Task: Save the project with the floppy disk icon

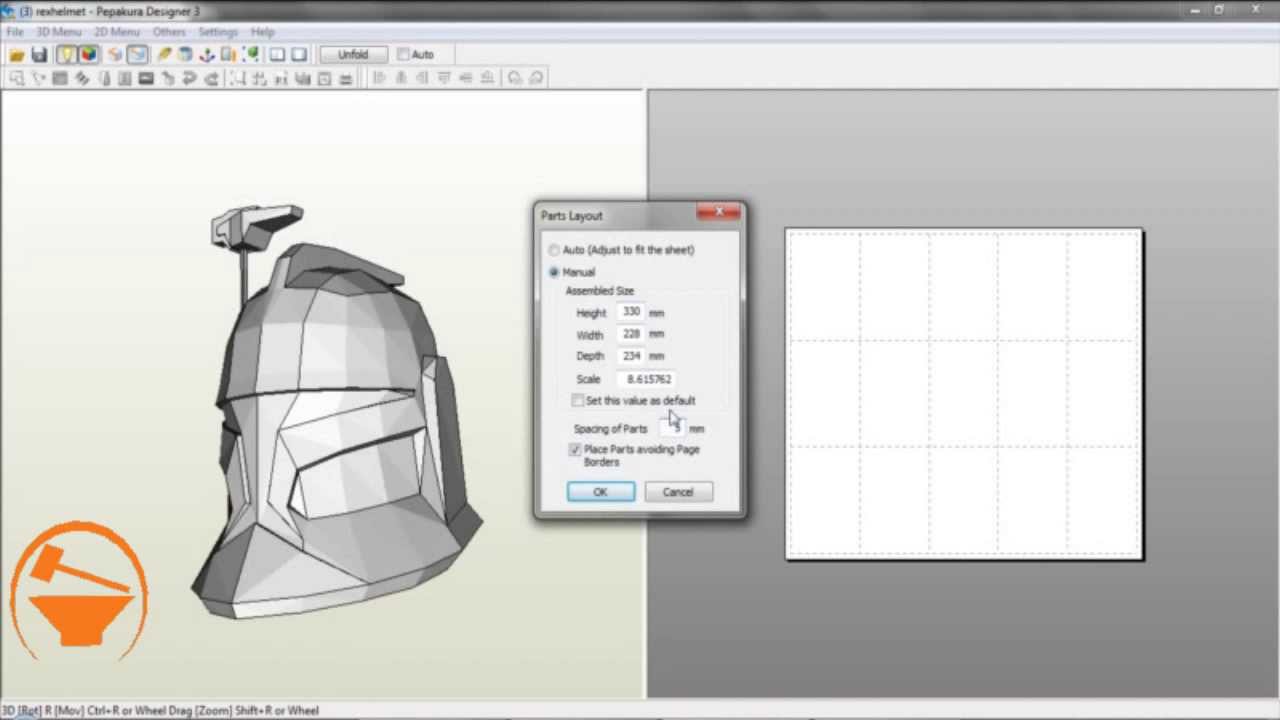Action: tap(39, 55)
